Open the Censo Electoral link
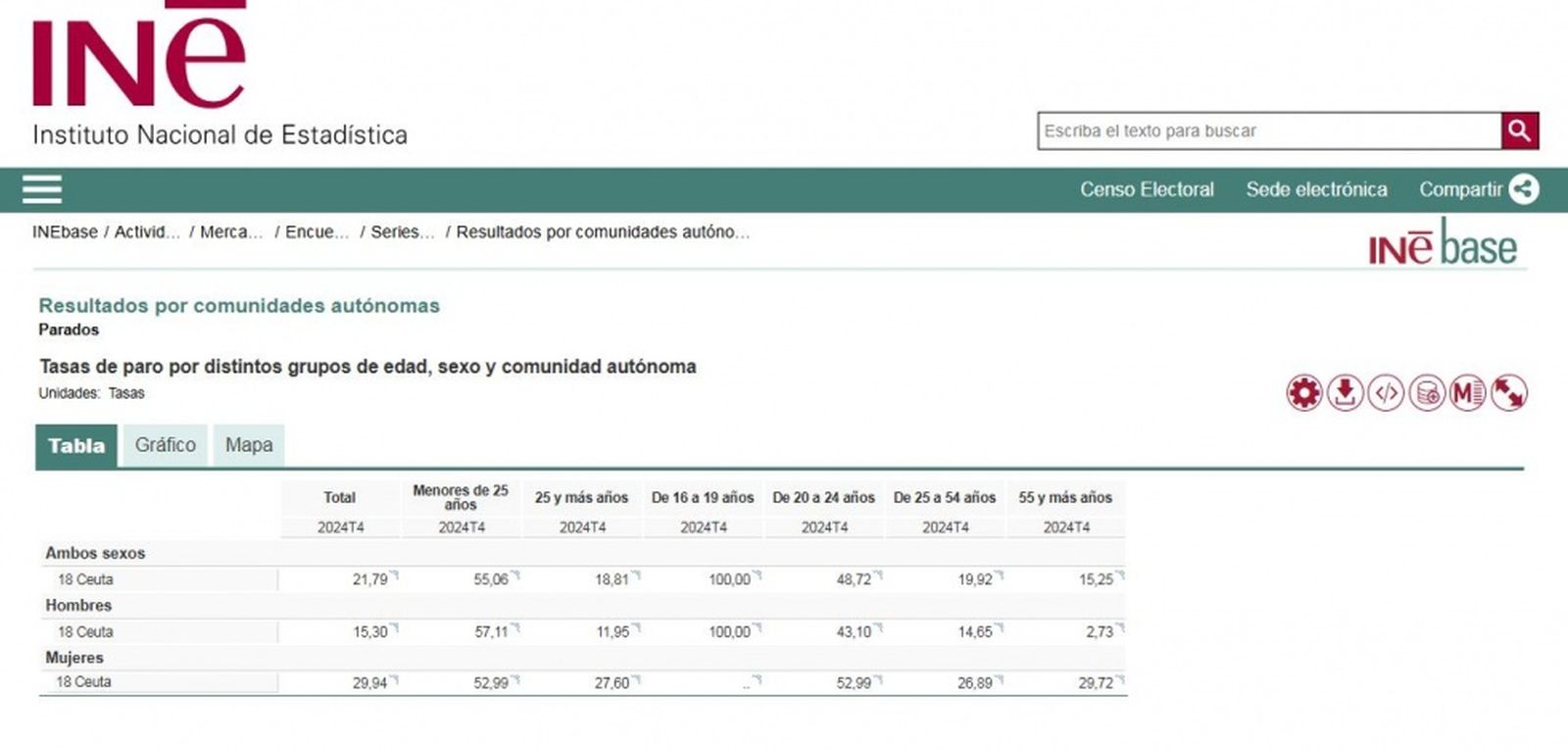 [1147, 189]
